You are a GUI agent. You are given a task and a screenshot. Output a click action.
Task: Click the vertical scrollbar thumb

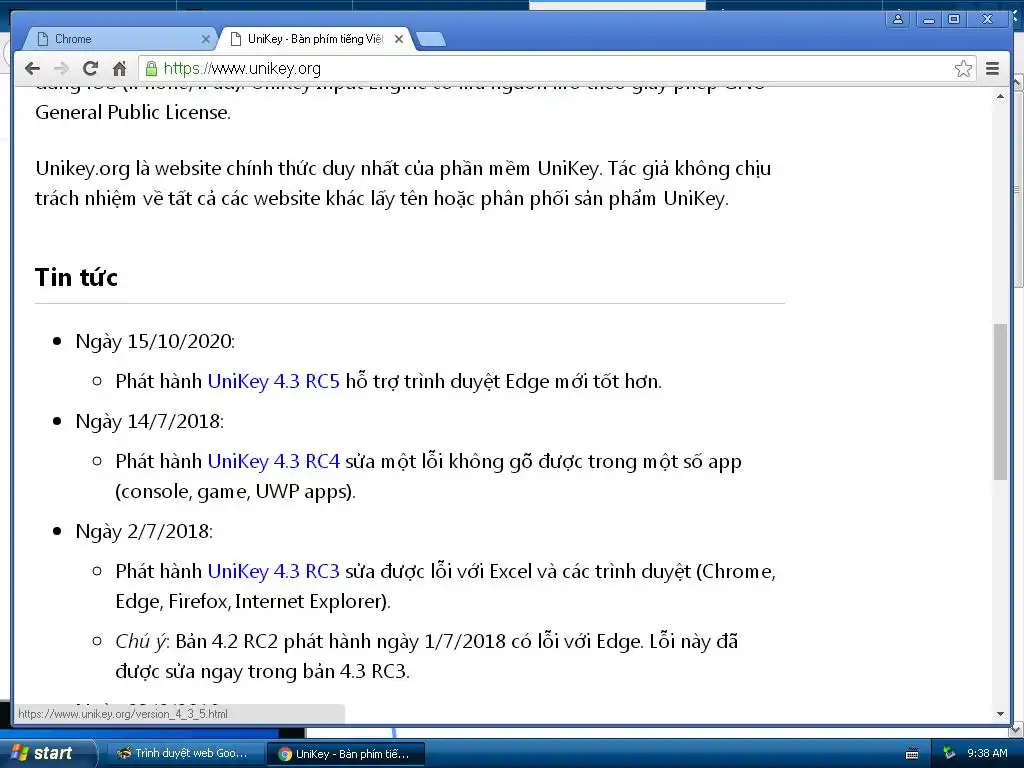pyautogui.click(x=1000, y=402)
